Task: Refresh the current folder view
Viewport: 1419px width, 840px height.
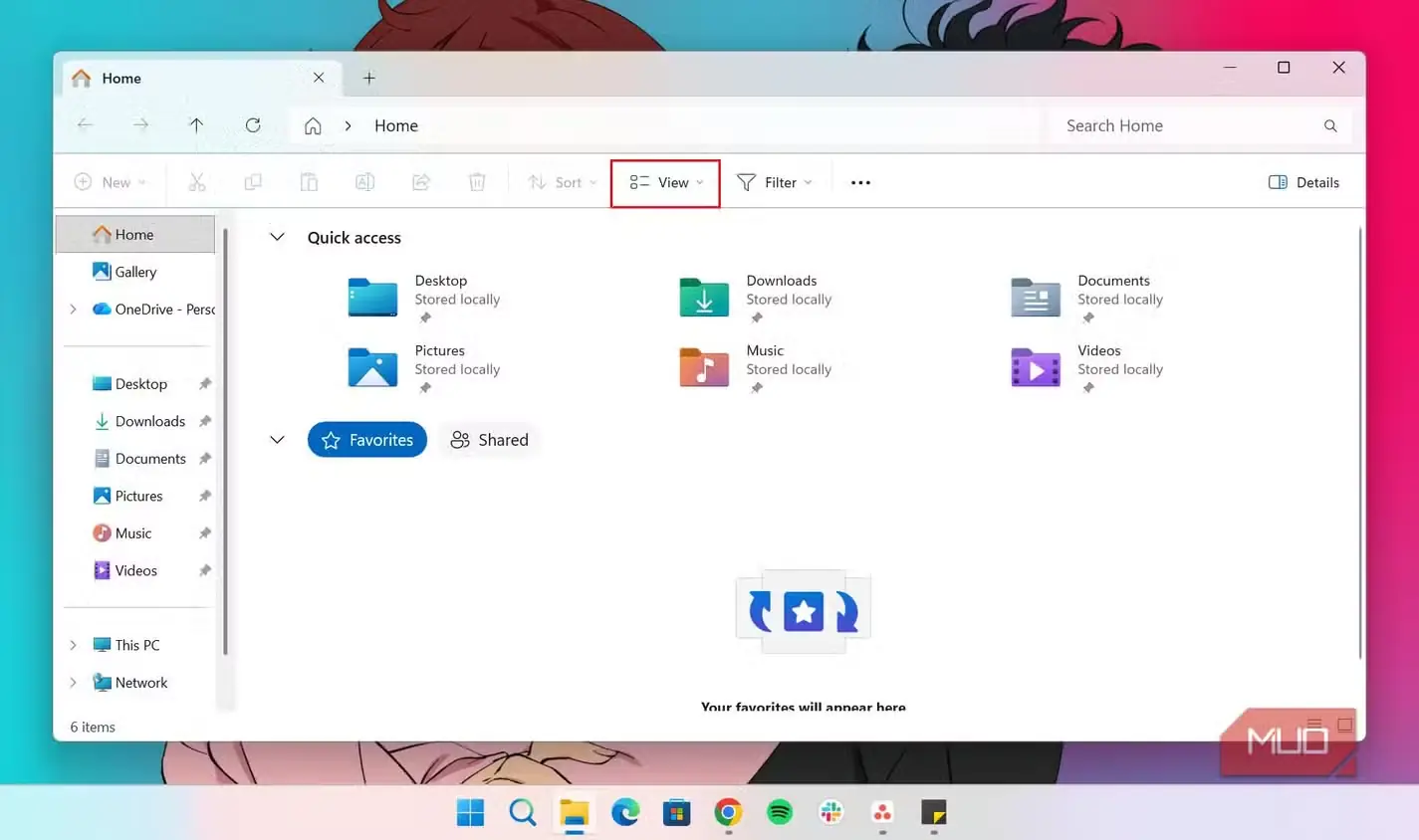Action: [x=253, y=125]
